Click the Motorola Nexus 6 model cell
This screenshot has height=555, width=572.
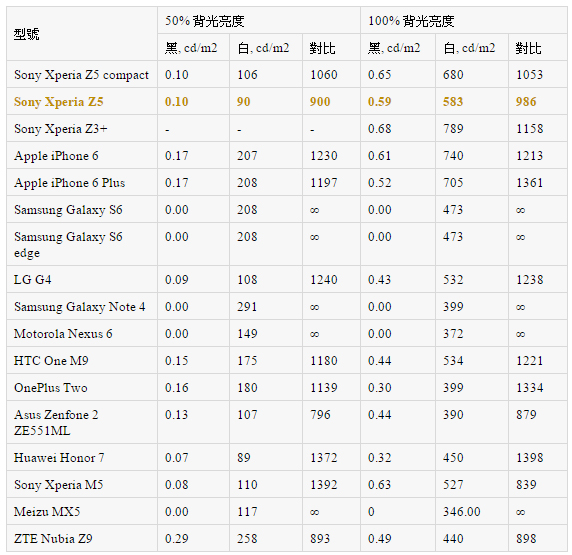point(82,334)
